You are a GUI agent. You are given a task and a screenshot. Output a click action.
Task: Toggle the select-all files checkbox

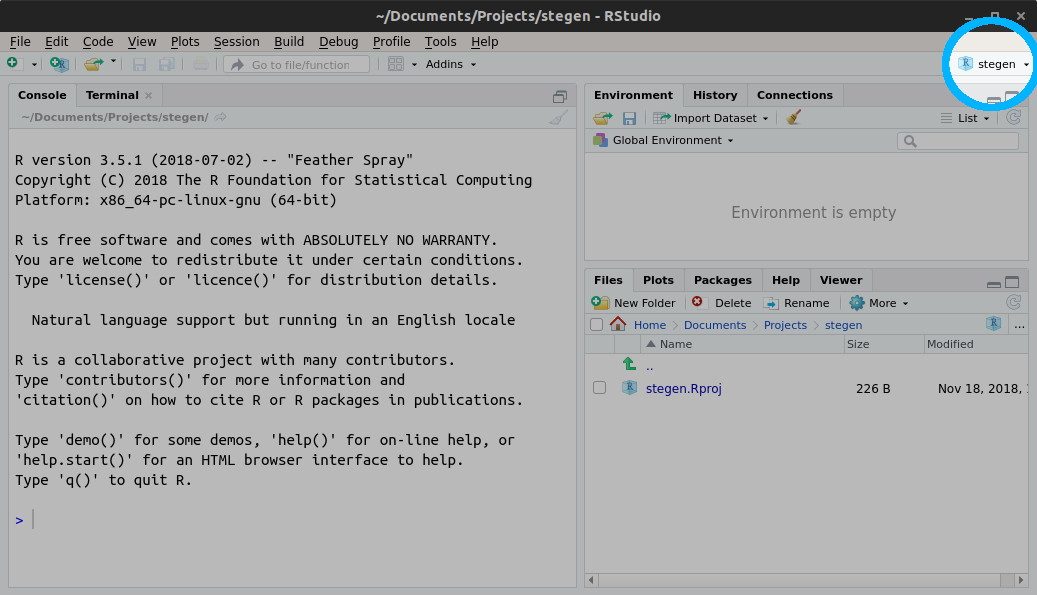click(597, 325)
